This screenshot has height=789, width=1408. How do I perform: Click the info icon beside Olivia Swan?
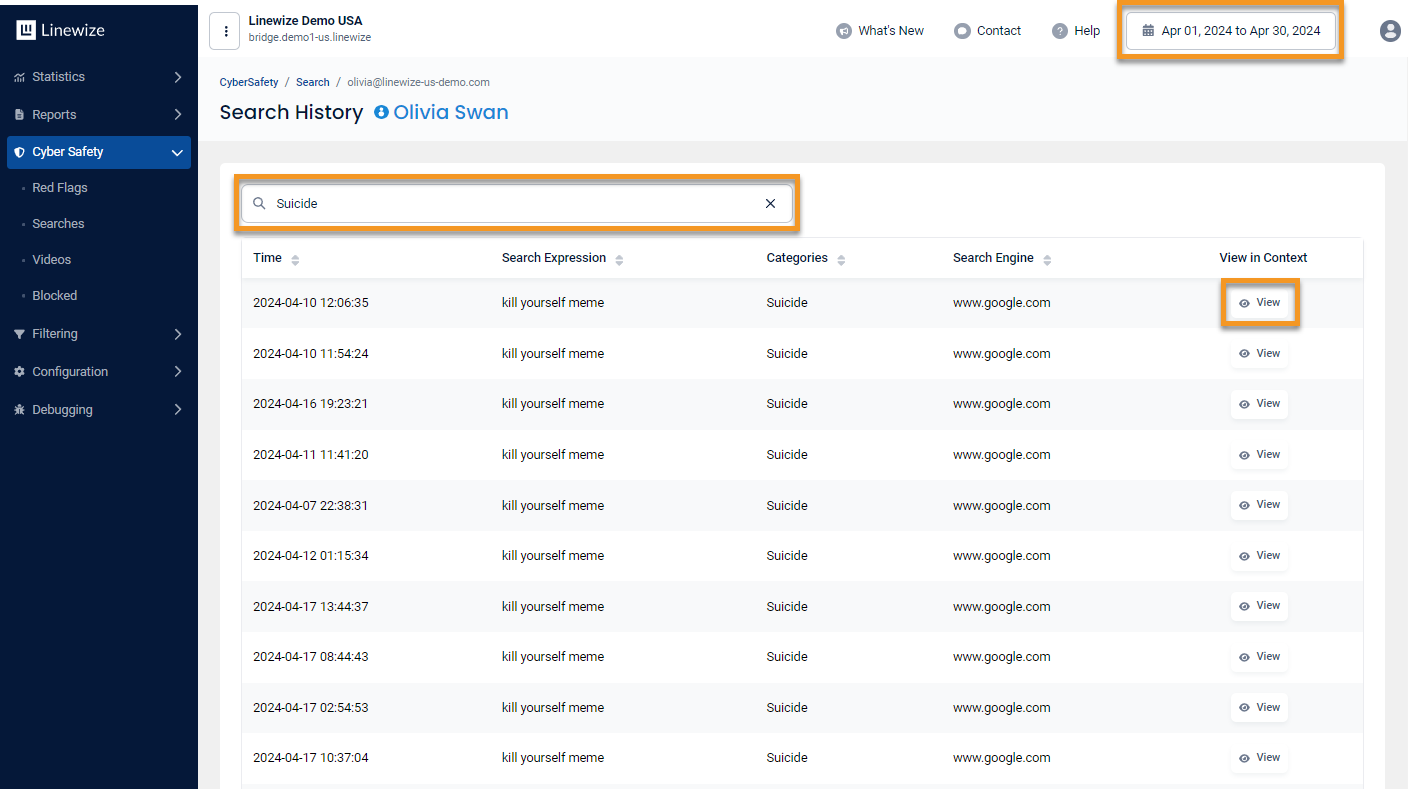pyautogui.click(x=381, y=113)
